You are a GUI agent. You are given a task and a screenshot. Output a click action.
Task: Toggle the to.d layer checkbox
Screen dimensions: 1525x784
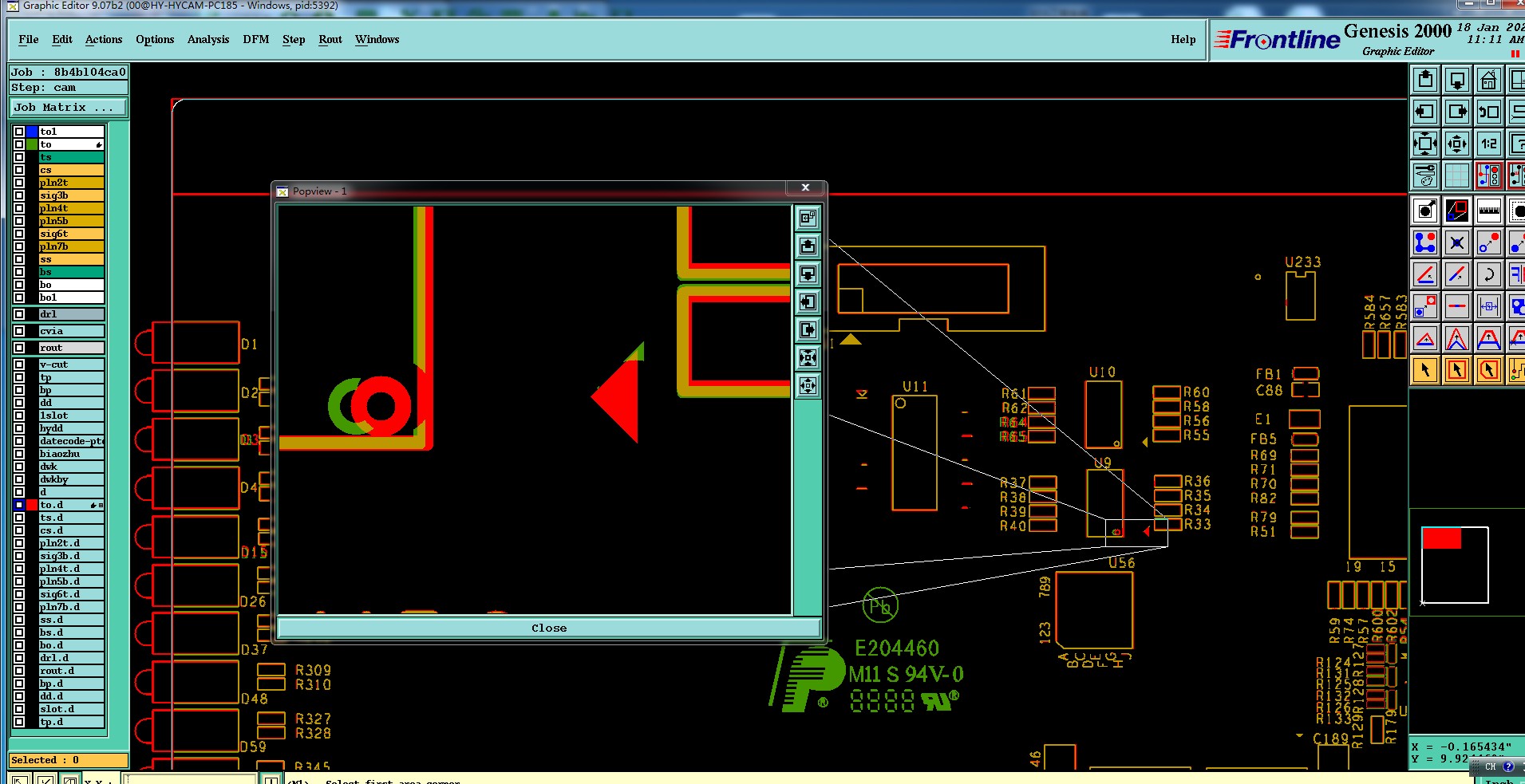pos(19,505)
